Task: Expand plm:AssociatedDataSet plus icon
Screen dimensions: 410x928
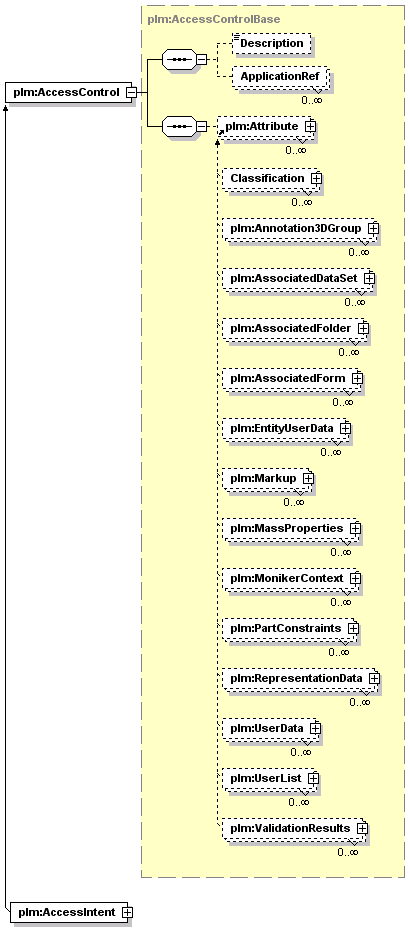Action: click(x=369, y=278)
